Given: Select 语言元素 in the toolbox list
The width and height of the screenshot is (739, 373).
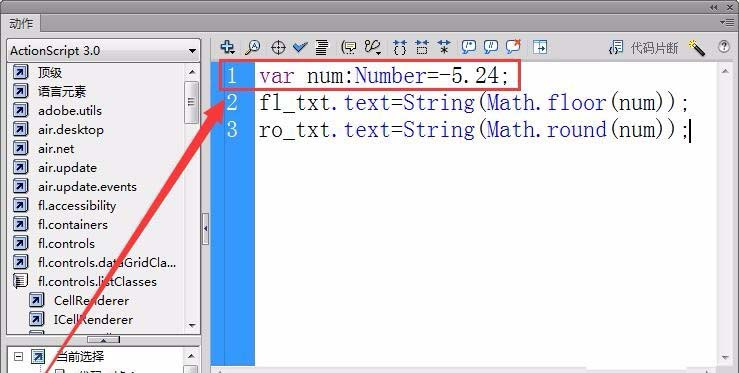Looking at the screenshot, I should coord(62,91).
